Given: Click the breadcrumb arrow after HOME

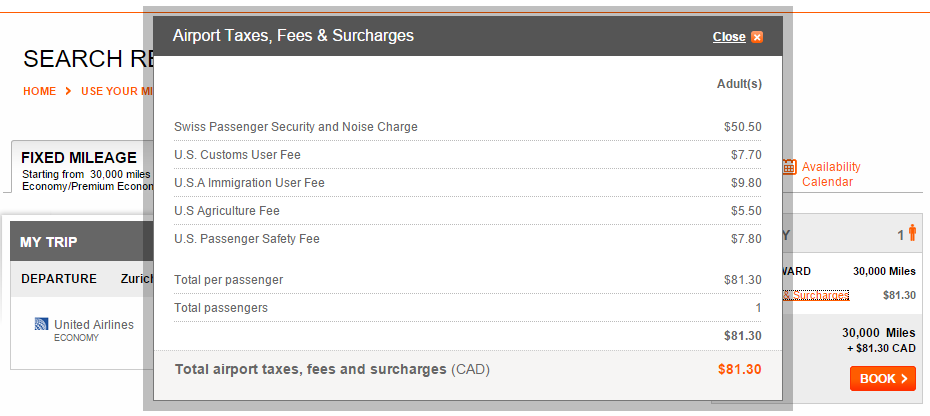Looking at the screenshot, I should click(68, 91).
